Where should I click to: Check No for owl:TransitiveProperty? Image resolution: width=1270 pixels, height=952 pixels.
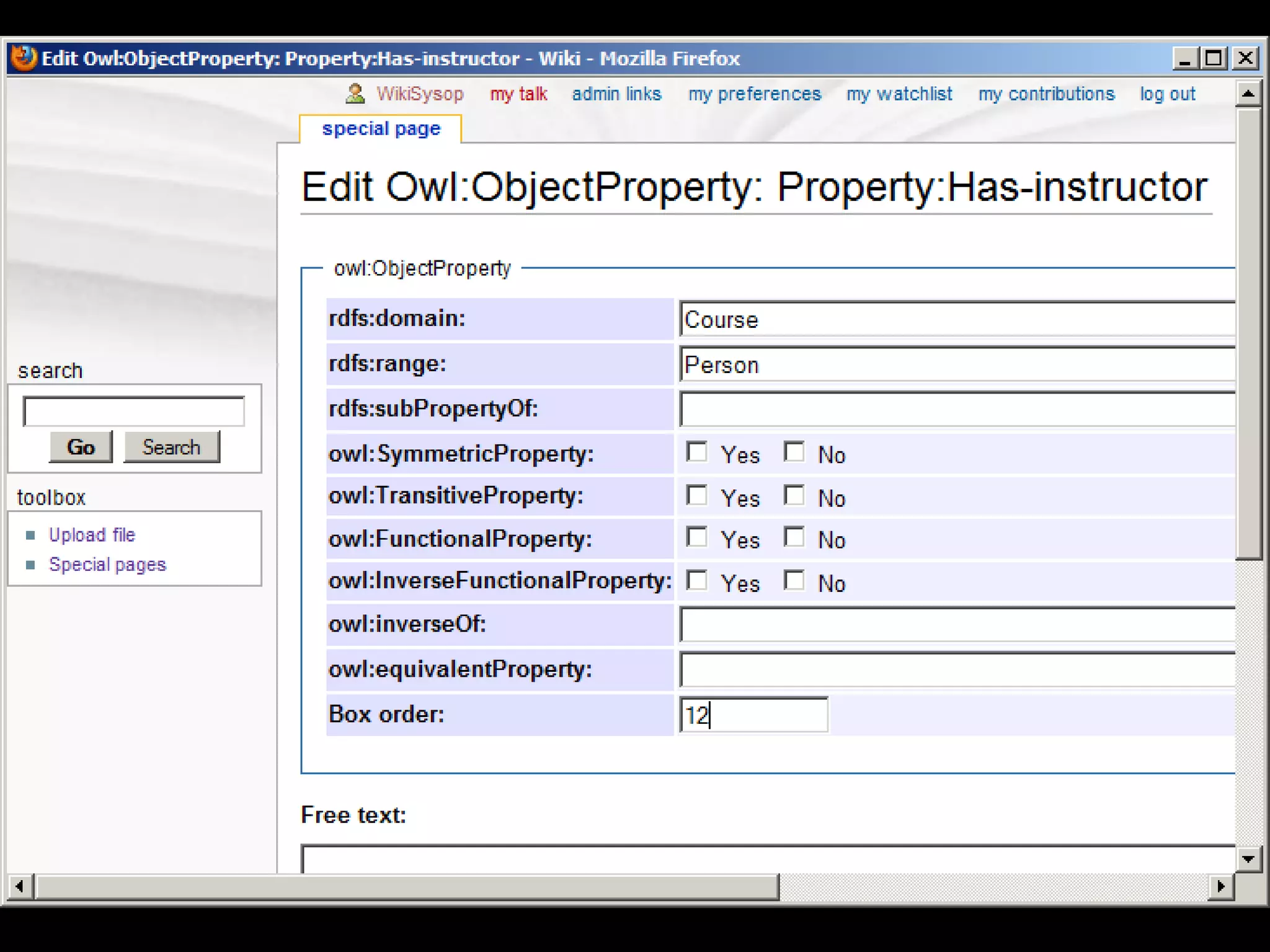tap(794, 495)
